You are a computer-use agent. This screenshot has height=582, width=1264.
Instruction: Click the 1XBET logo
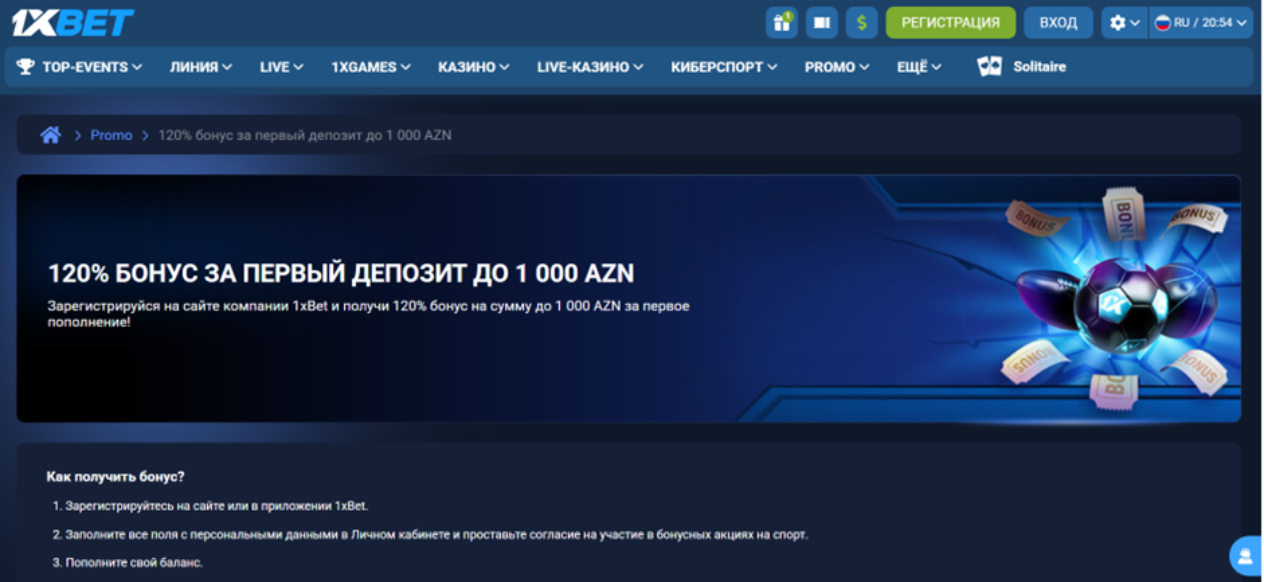(73, 22)
